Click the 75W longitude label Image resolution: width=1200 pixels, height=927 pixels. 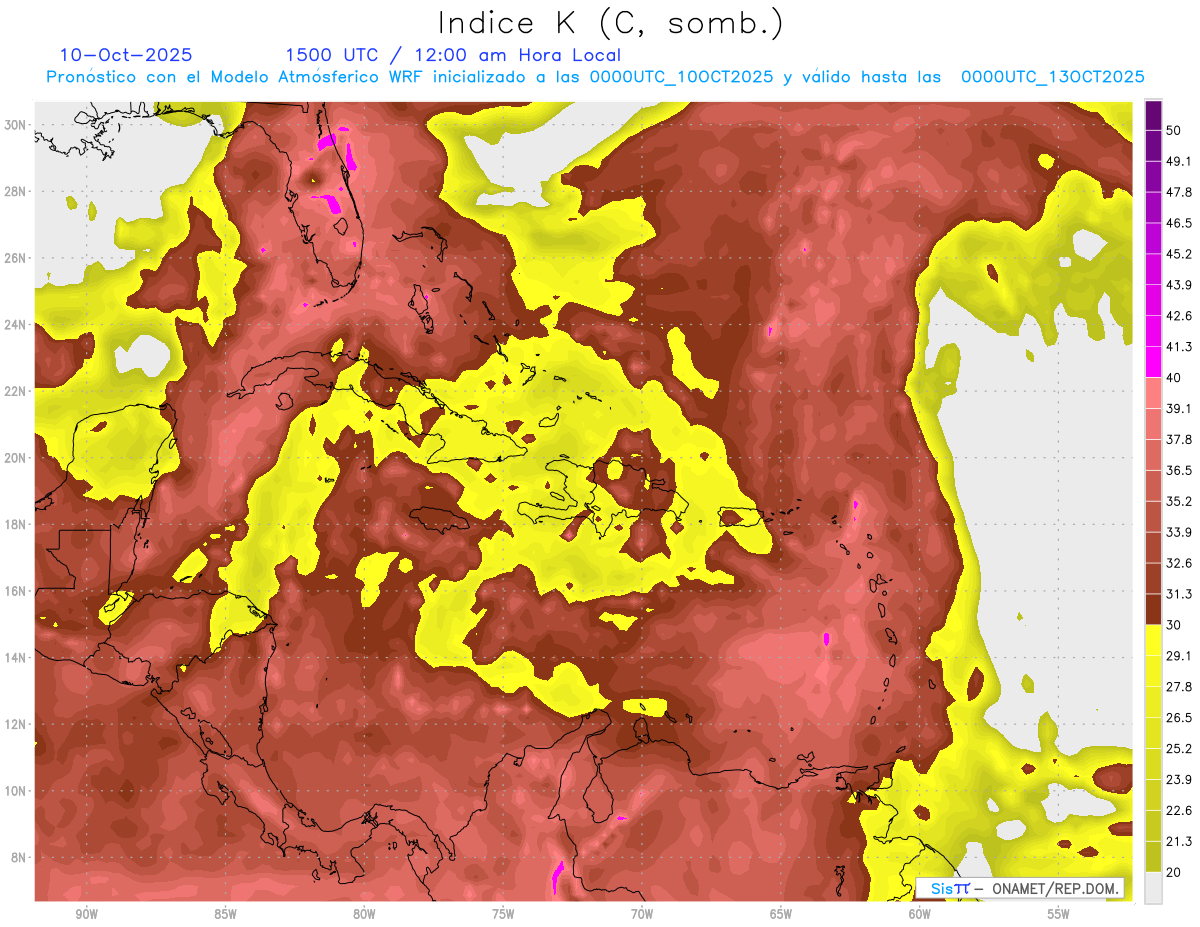[x=503, y=914]
